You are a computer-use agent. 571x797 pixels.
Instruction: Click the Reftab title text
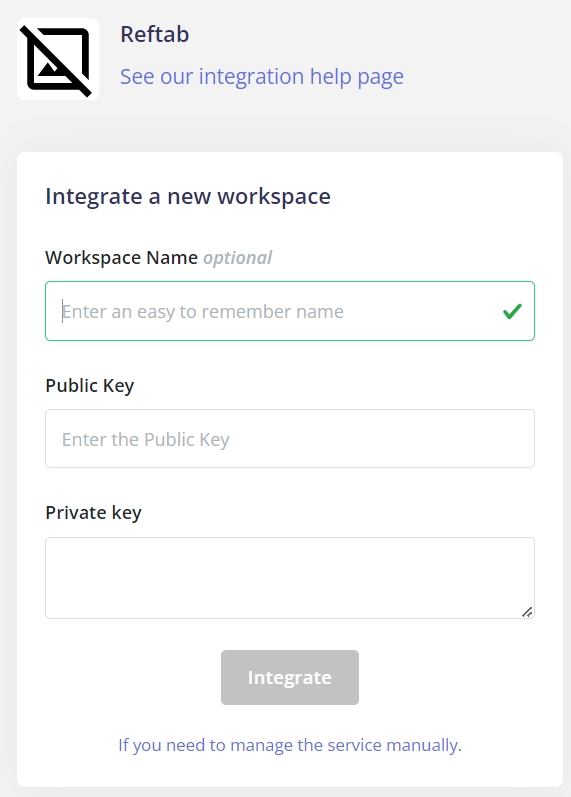tap(155, 35)
